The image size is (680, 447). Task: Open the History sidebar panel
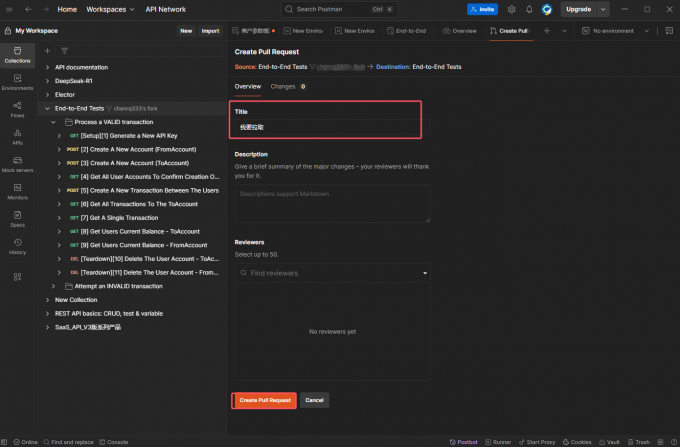[x=17, y=246]
